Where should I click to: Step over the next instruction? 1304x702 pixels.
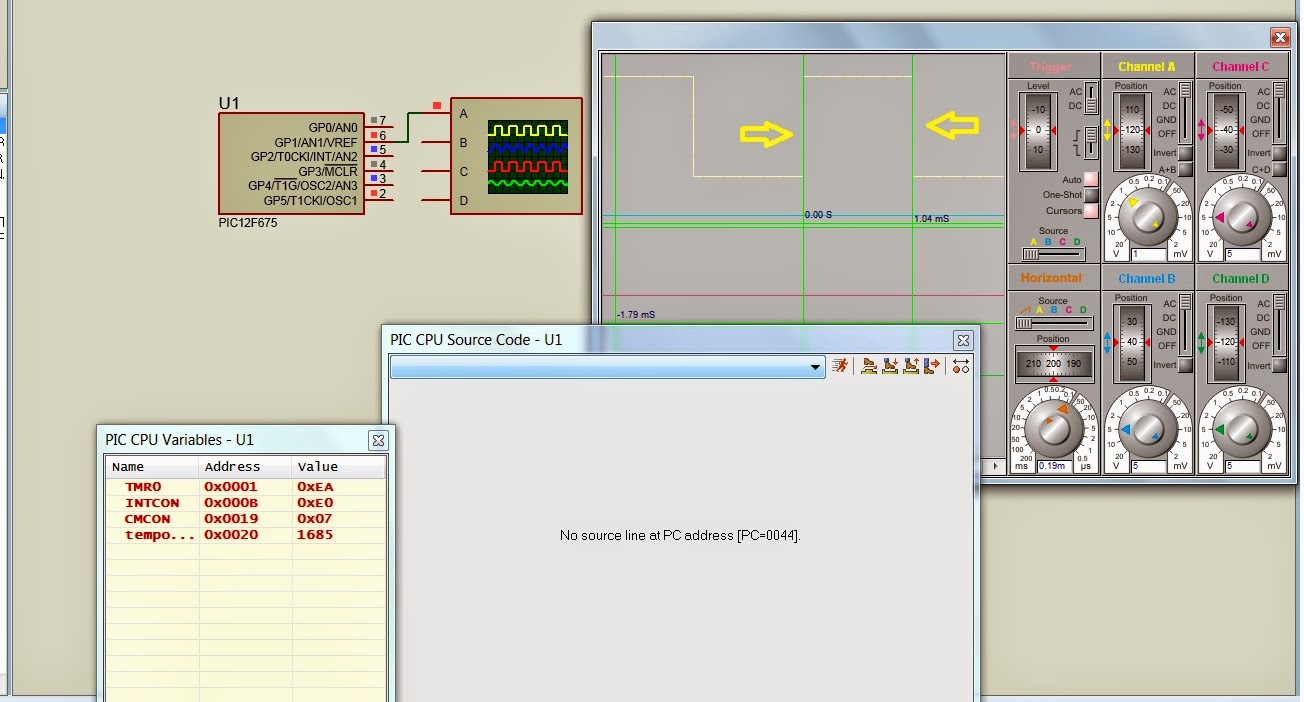pos(866,366)
